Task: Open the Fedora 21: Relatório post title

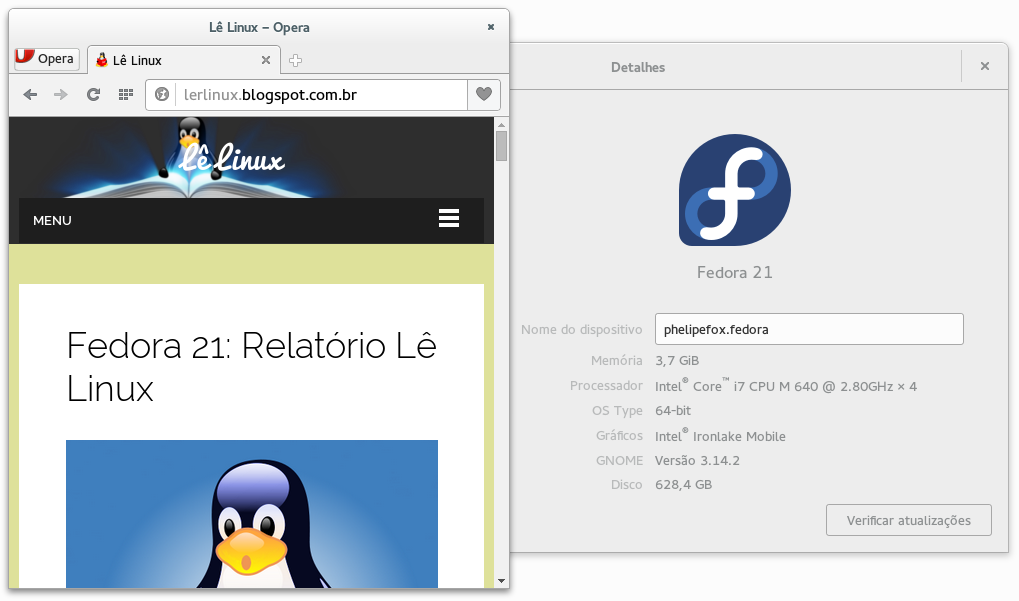Action: [251, 366]
